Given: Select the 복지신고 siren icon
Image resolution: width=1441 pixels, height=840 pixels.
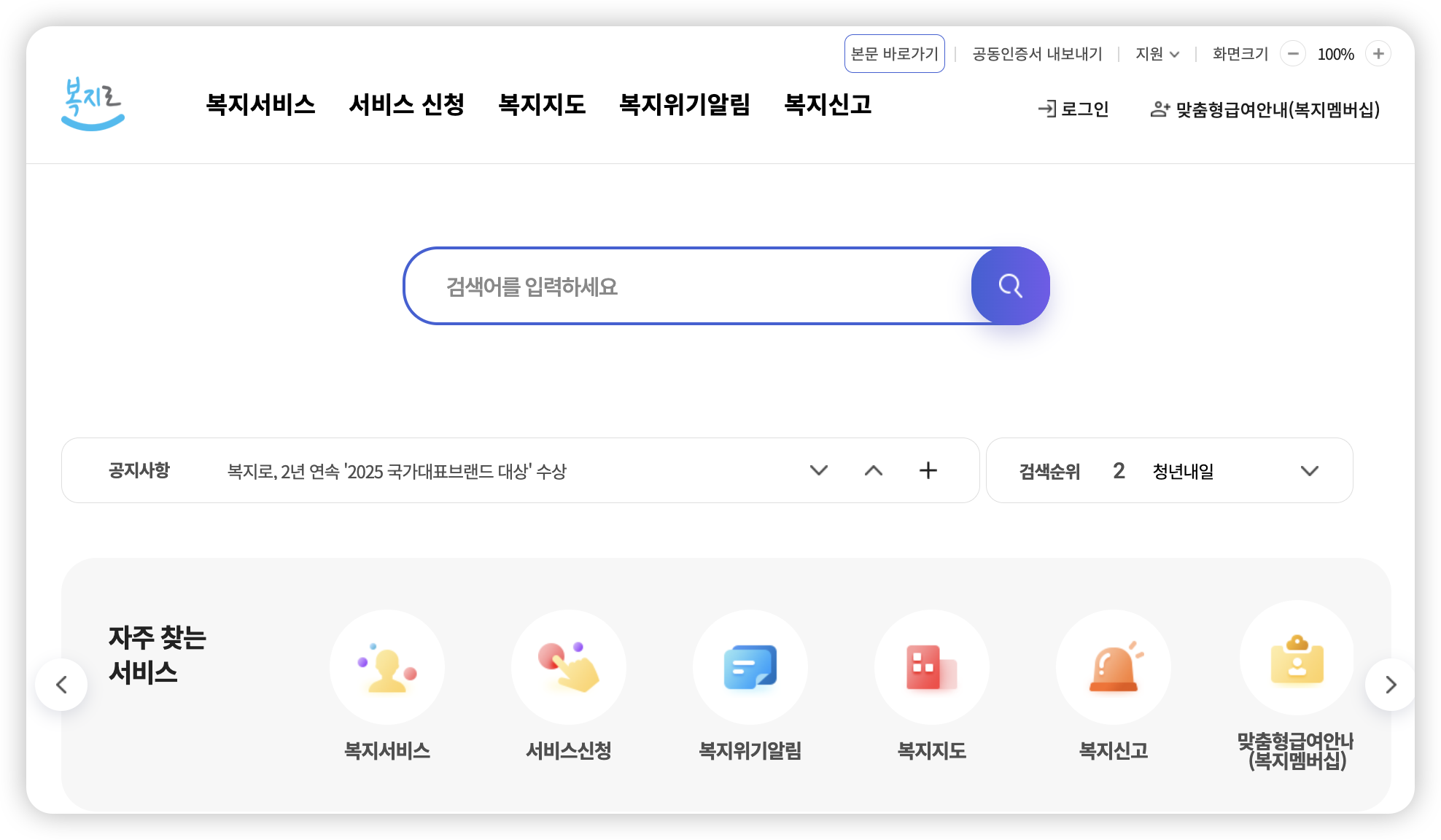Looking at the screenshot, I should click(1113, 666).
